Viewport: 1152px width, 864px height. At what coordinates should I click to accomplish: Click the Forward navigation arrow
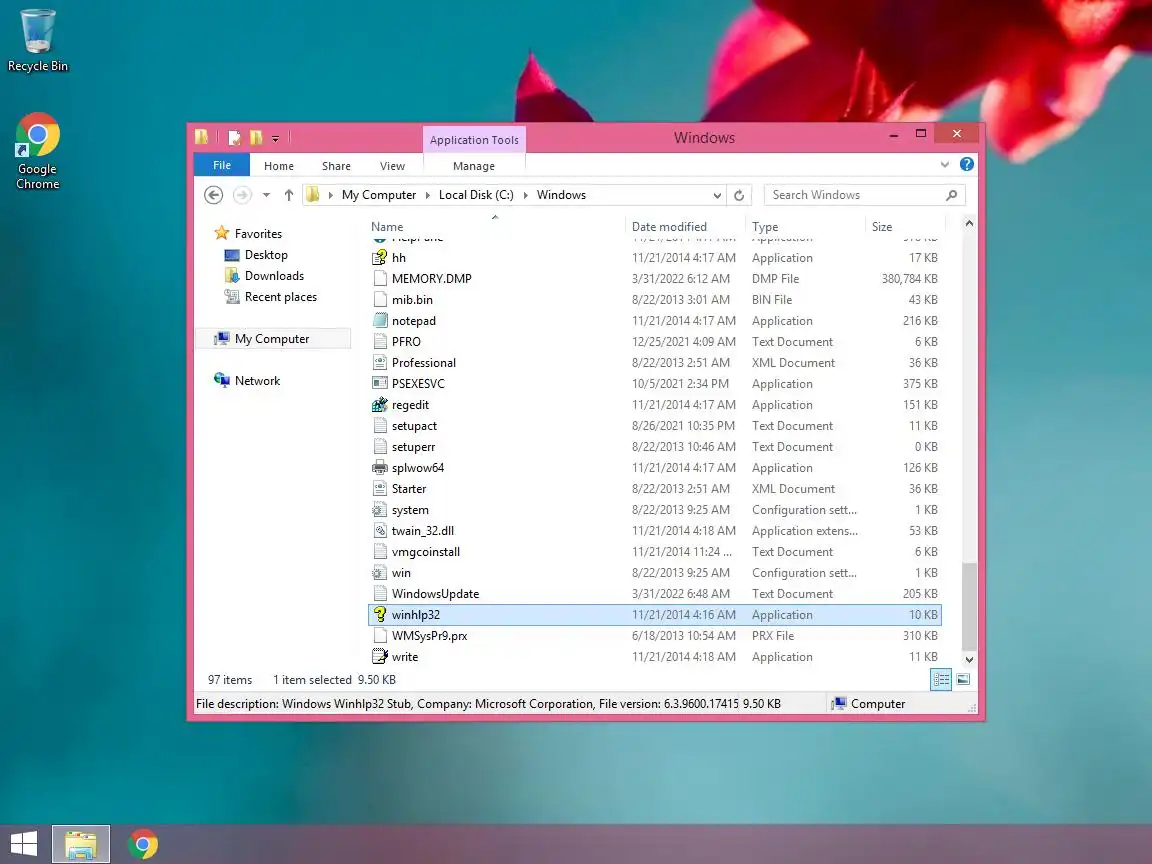(242, 195)
